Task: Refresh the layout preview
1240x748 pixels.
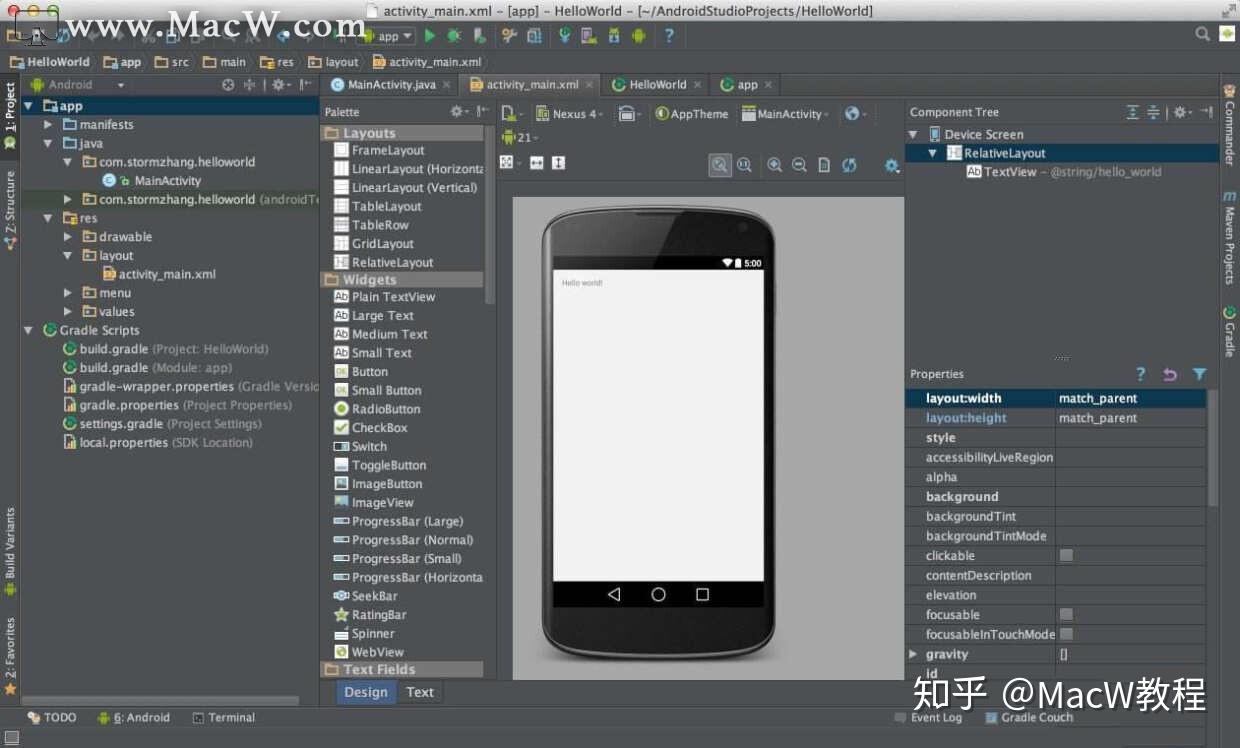Action: 849,165
